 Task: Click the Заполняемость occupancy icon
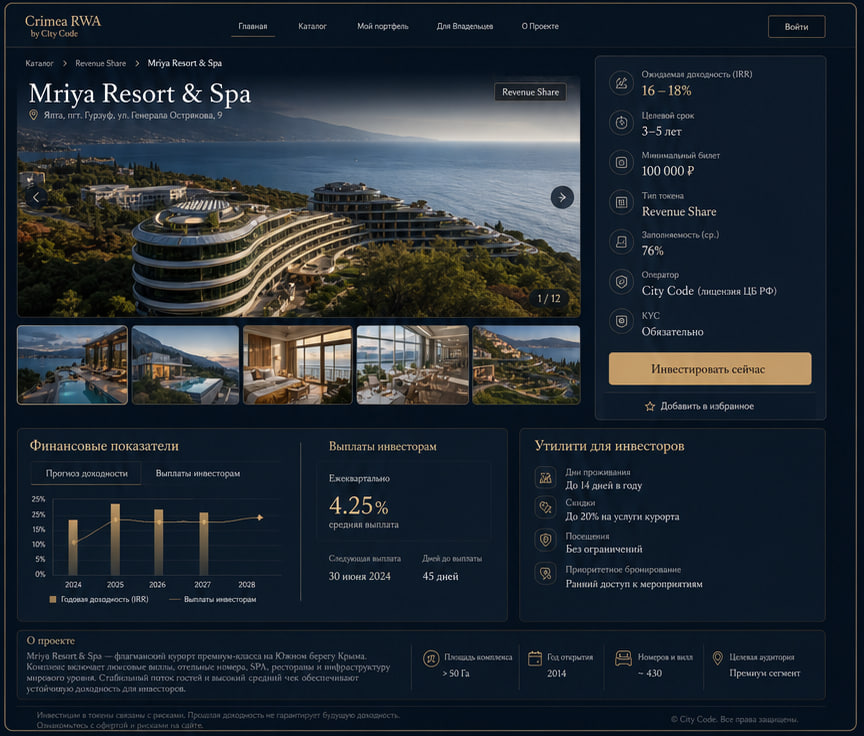coord(621,242)
